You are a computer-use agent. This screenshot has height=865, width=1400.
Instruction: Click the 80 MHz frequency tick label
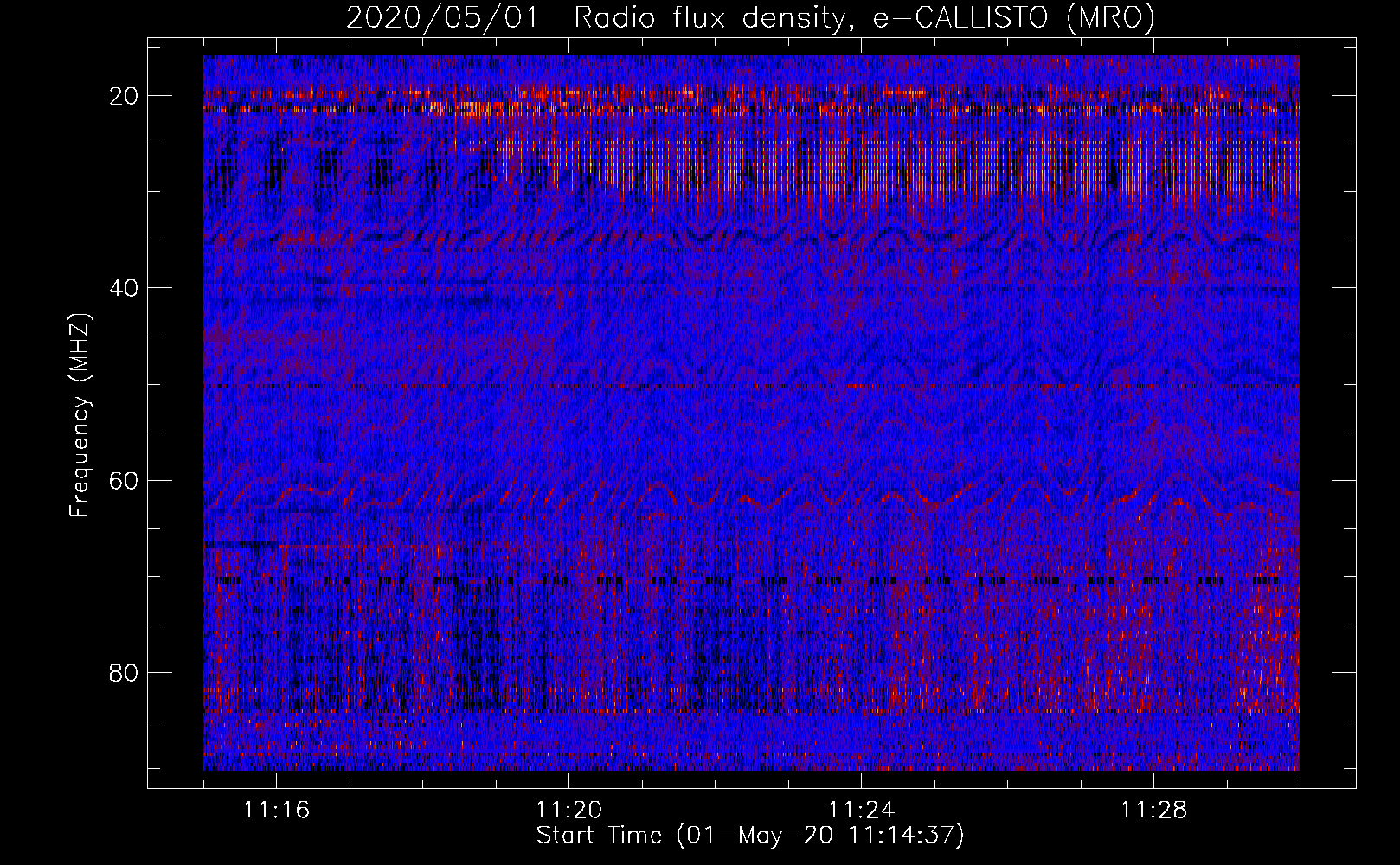(x=125, y=673)
